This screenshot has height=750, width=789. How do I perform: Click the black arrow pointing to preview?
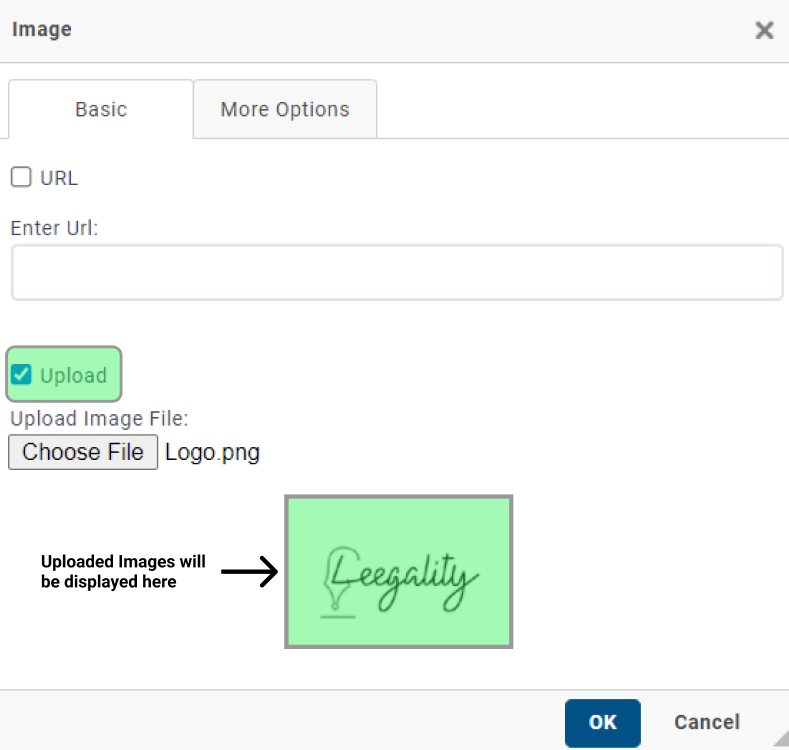tap(250, 571)
